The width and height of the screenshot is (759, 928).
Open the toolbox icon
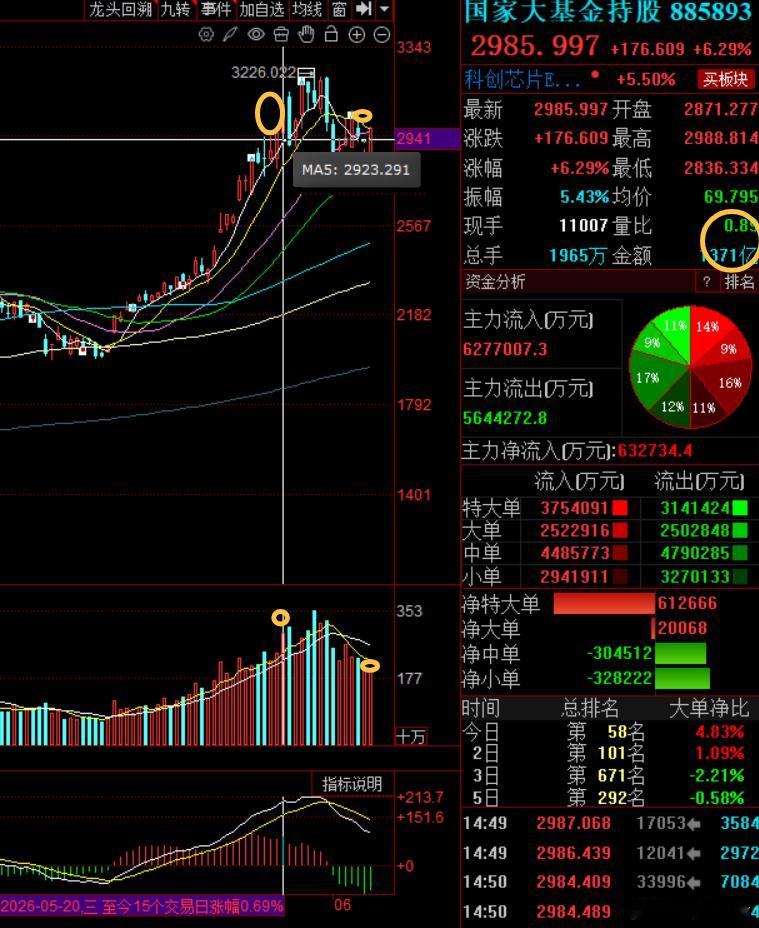pyautogui.click(x=281, y=34)
